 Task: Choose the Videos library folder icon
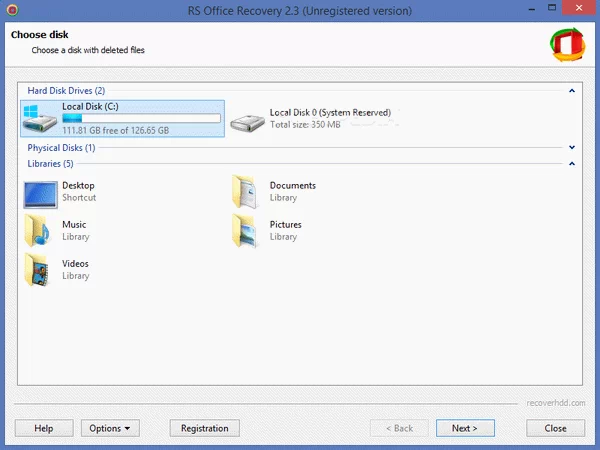click(x=37, y=270)
